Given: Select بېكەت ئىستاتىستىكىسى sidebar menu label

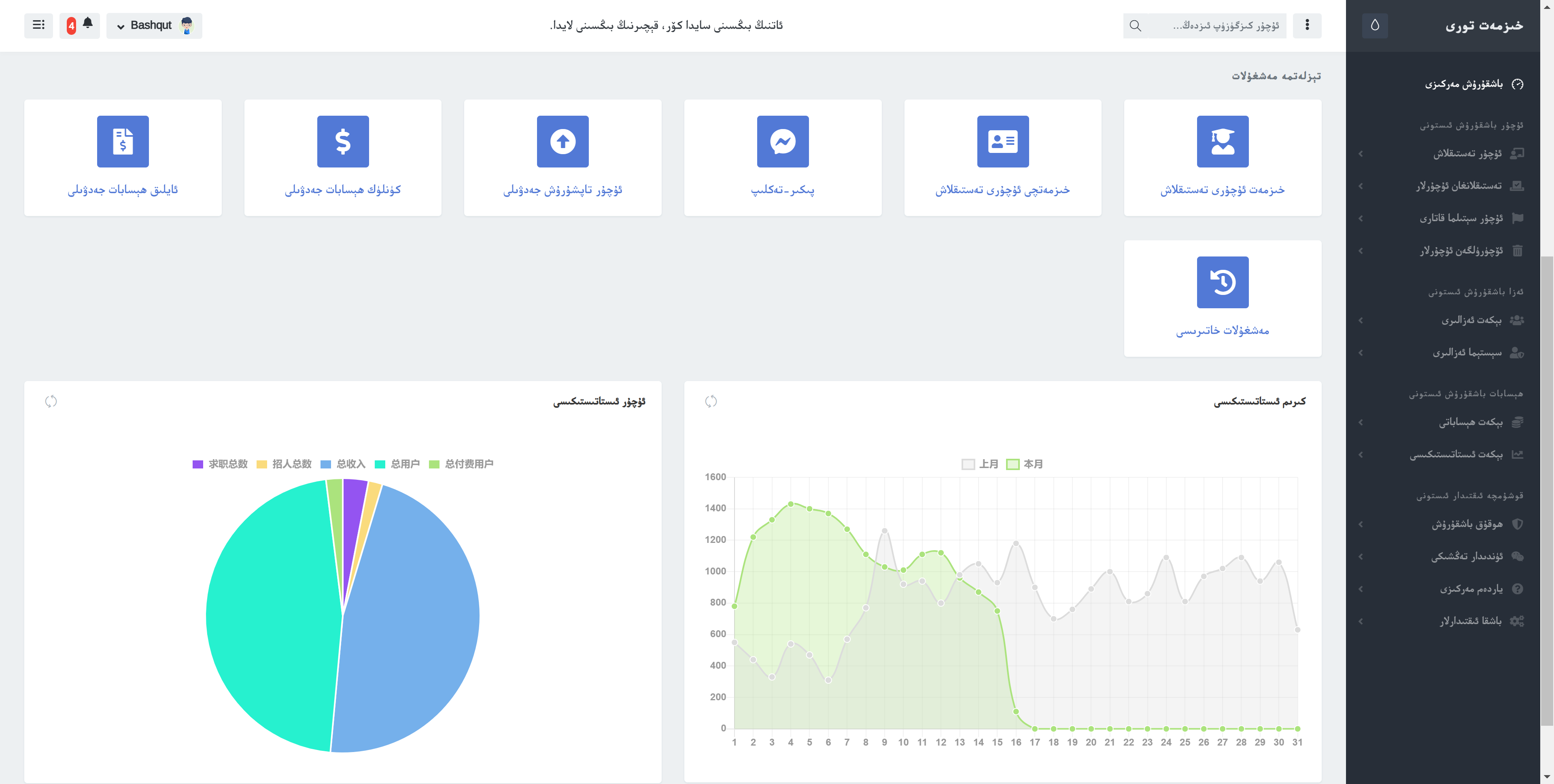Looking at the screenshot, I should [1456, 454].
